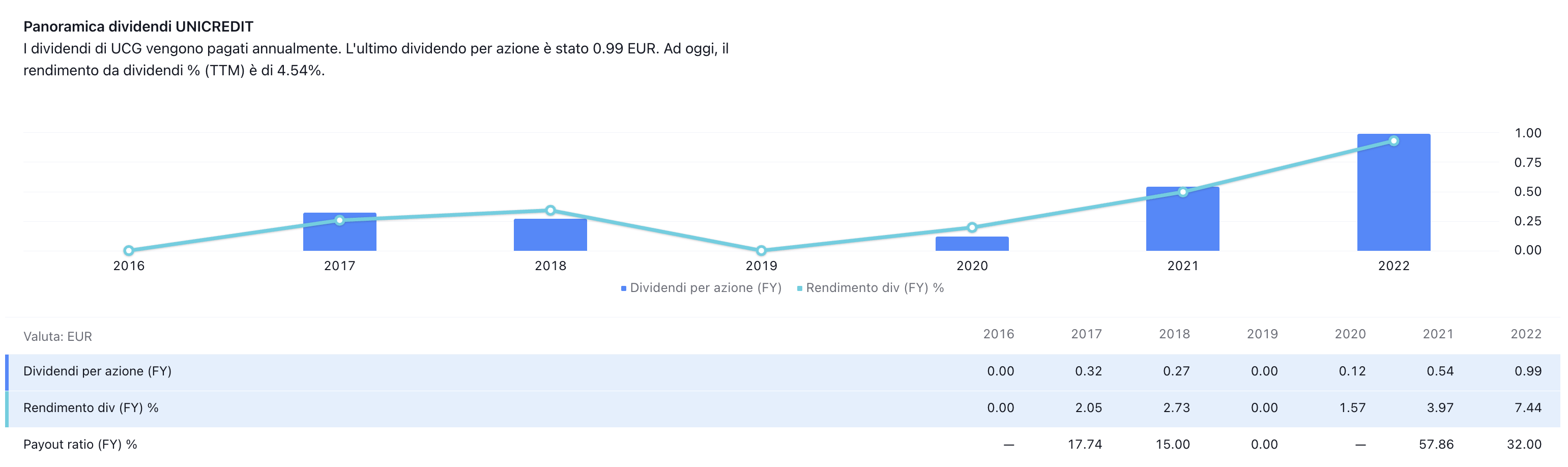Viewport: 1568px width, 467px height.
Task: Click the blue legend square for Dividendi
Action: [x=624, y=288]
